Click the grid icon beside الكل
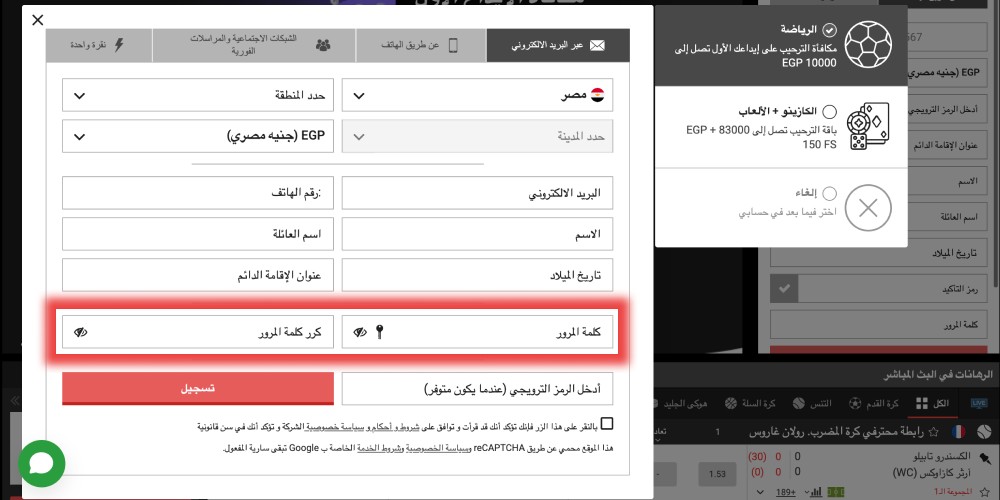The height and width of the screenshot is (500, 1000). tap(922, 403)
